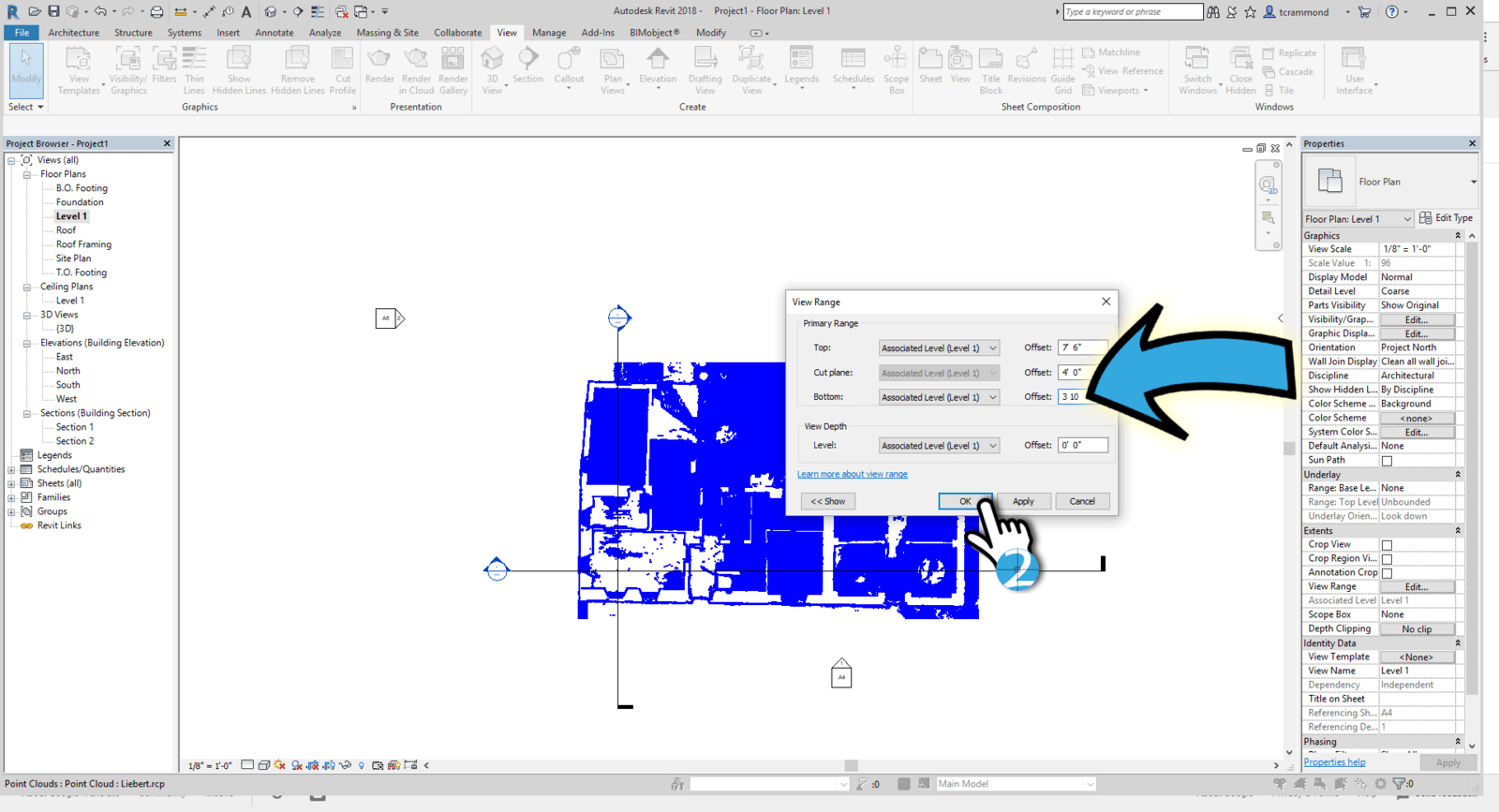This screenshot has height=812, width=1499.
Task: Open the Render Gallery
Action: point(453,70)
